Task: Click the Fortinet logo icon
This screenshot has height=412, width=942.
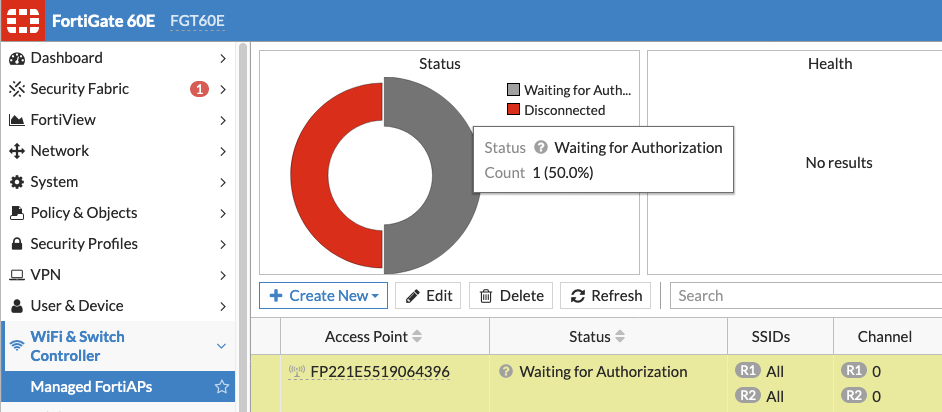Action: pyautogui.click(x=22, y=20)
